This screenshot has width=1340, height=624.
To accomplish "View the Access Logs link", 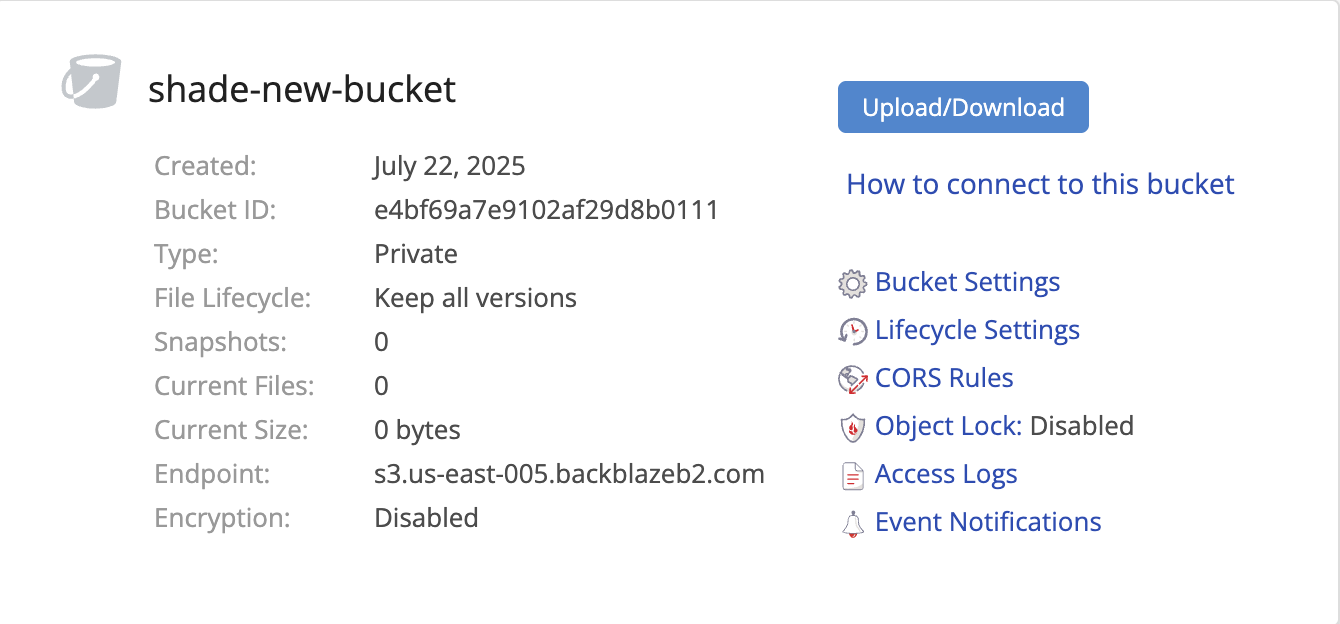I will click(x=946, y=474).
